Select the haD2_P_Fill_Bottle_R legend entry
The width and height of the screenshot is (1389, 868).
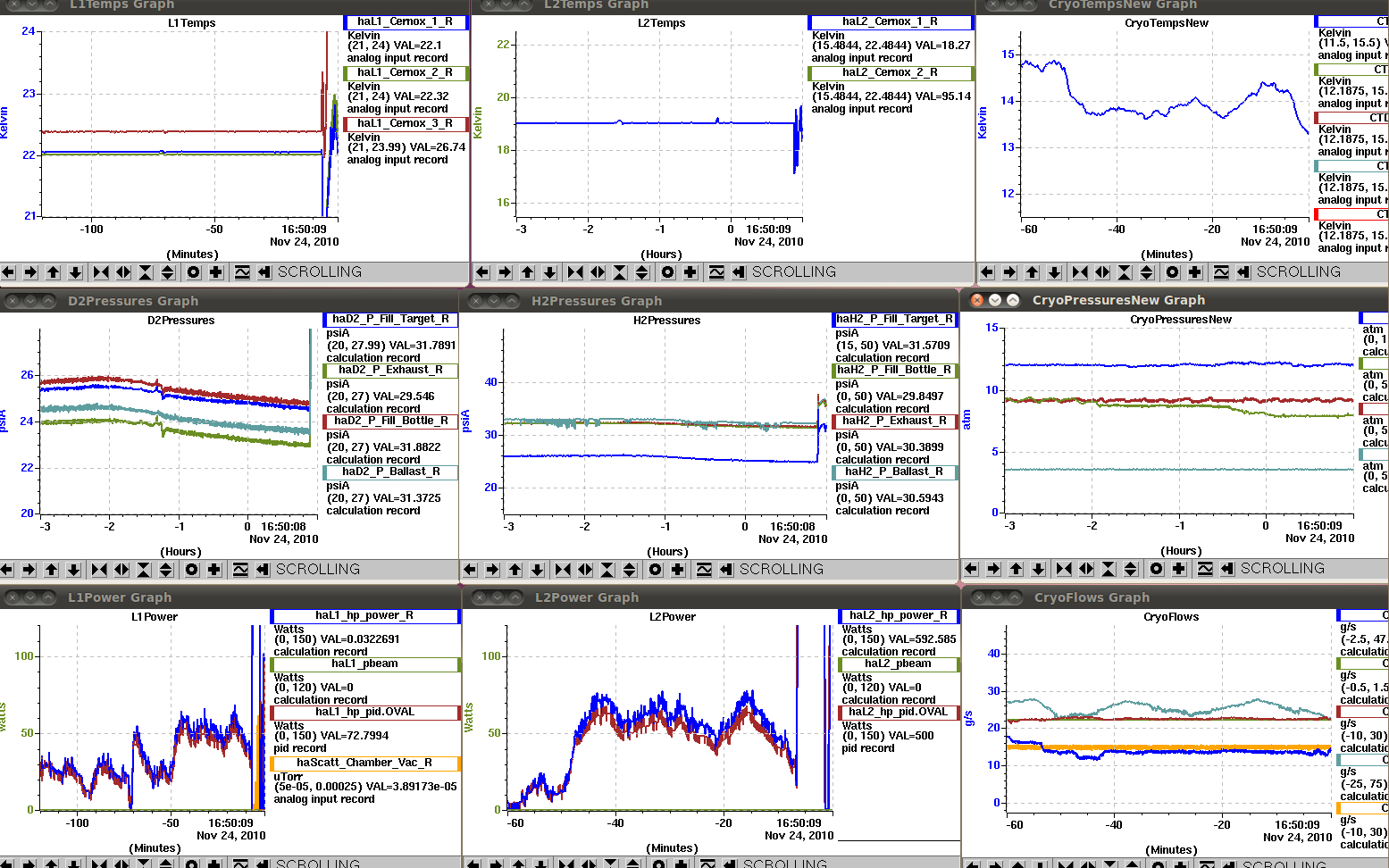390,421
